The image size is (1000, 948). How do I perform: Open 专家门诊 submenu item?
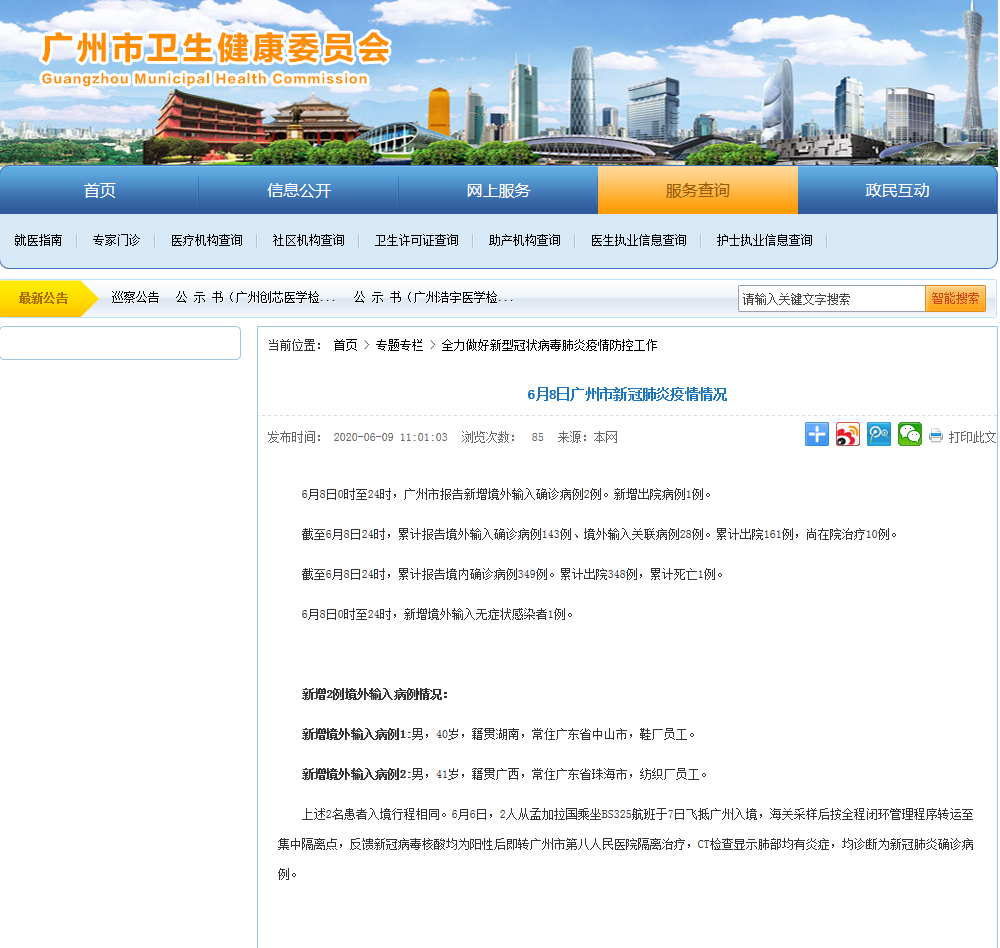pos(116,241)
